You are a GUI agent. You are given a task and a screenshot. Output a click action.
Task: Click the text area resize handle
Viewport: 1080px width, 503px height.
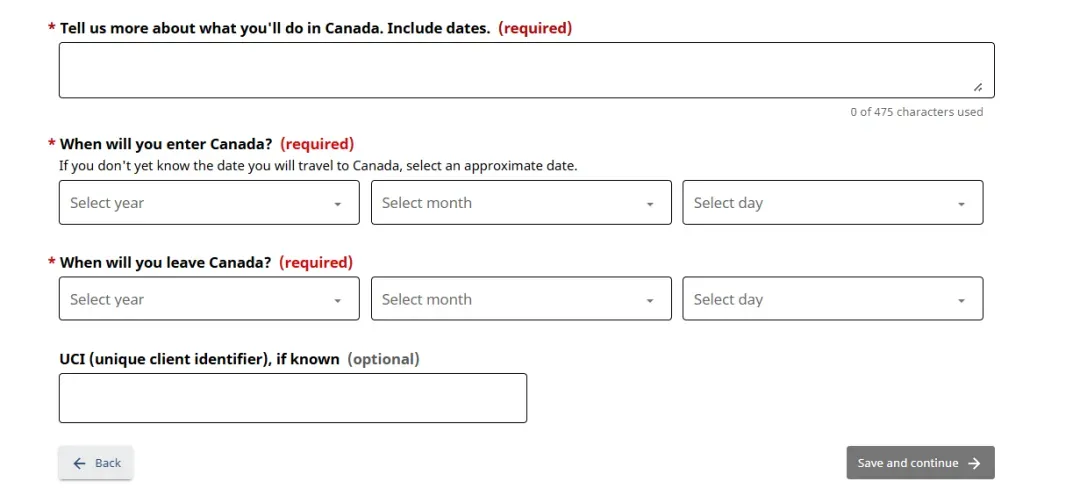pos(977,87)
